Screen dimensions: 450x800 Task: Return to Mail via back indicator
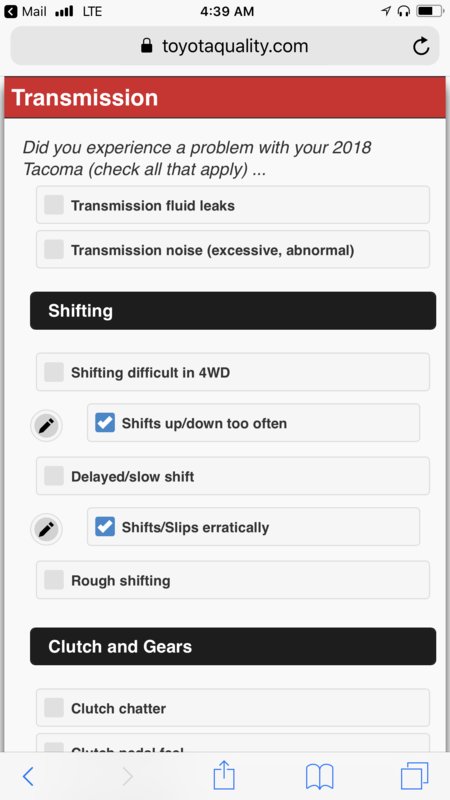26,11
